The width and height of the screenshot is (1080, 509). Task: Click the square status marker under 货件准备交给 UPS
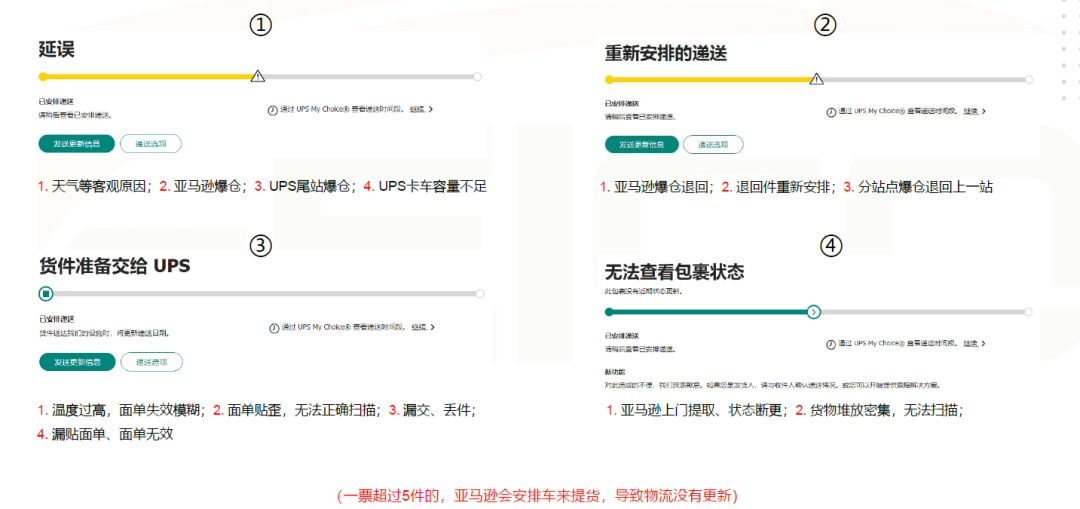46,294
